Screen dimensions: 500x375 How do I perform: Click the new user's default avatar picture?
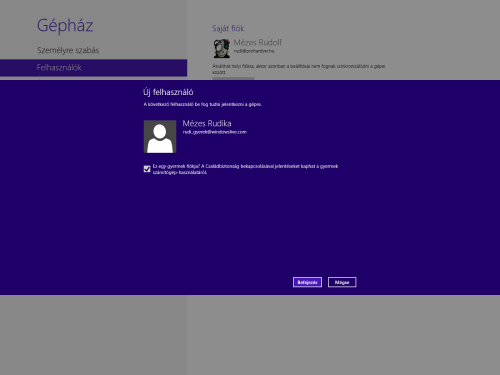pos(160,137)
